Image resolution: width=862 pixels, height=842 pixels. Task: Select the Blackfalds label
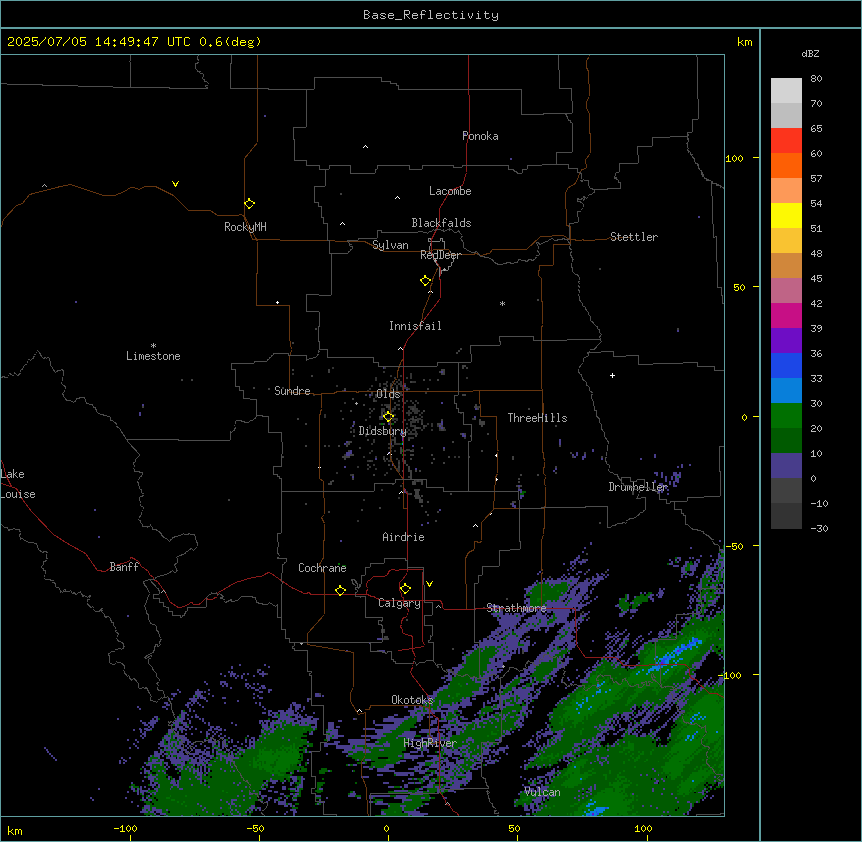pos(441,223)
